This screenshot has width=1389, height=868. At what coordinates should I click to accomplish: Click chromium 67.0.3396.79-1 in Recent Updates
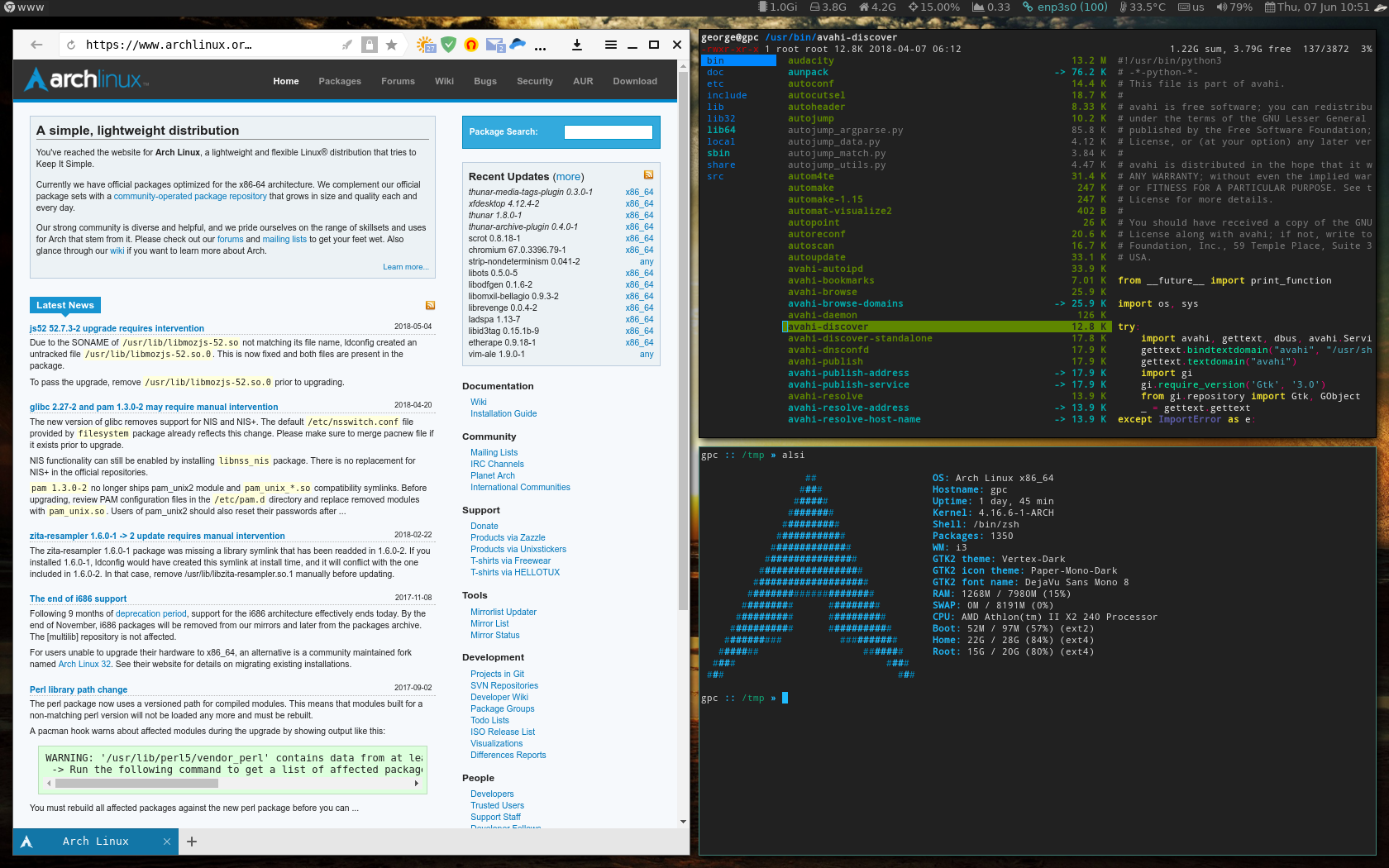(517, 250)
